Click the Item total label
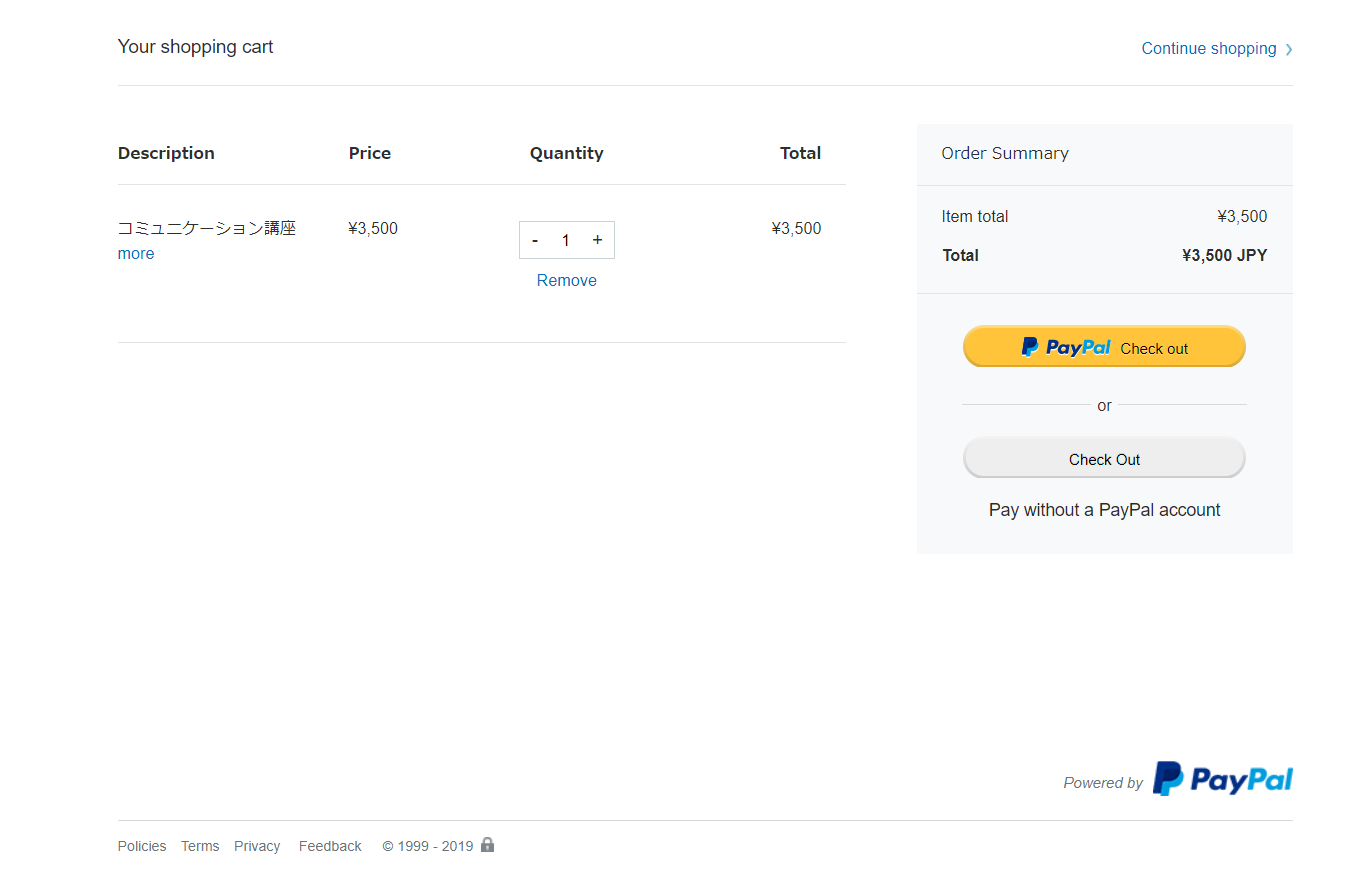The height and width of the screenshot is (879, 1359). click(x=975, y=216)
